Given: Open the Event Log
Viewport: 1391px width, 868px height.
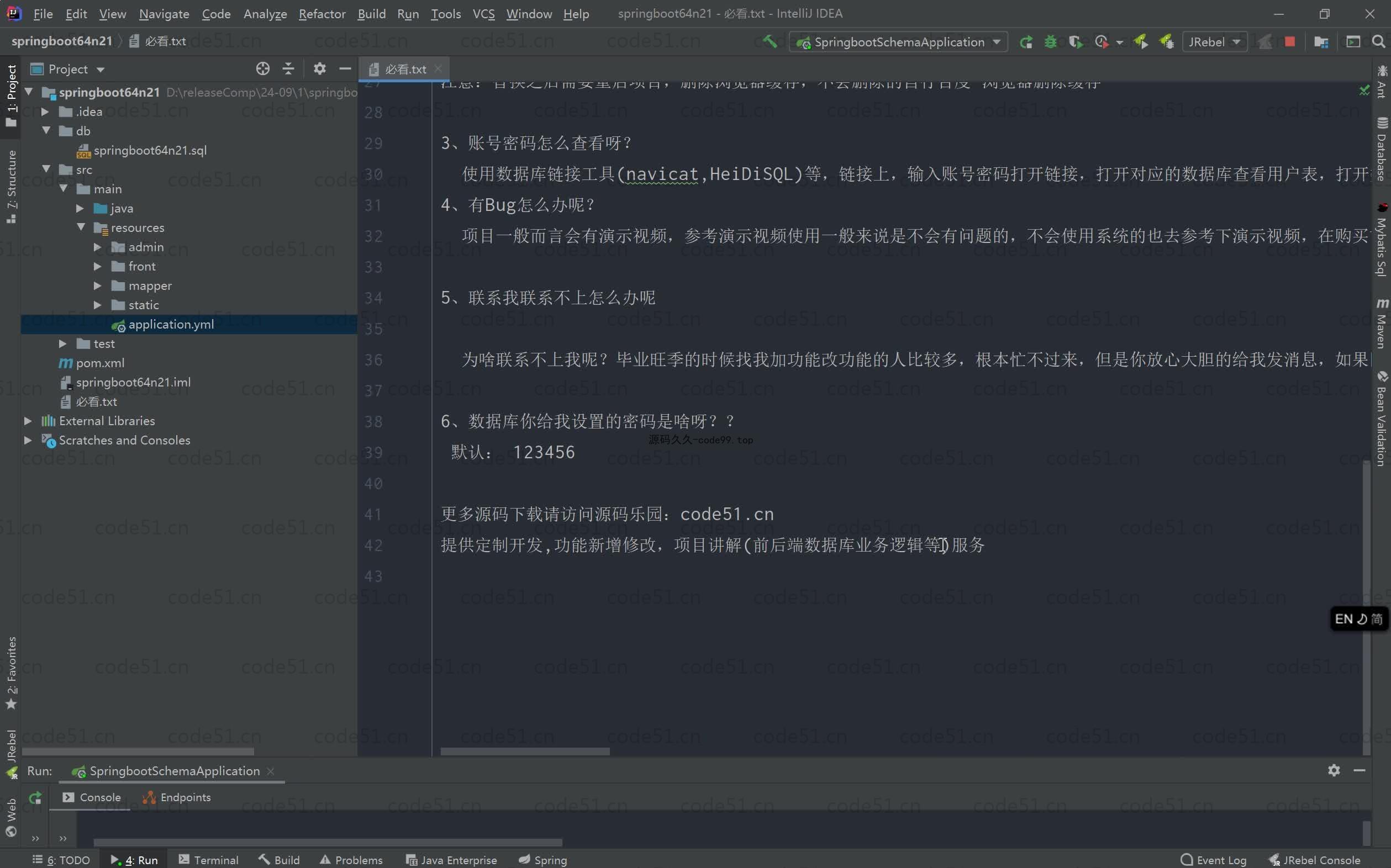Looking at the screenshot, I should 1214,859.
